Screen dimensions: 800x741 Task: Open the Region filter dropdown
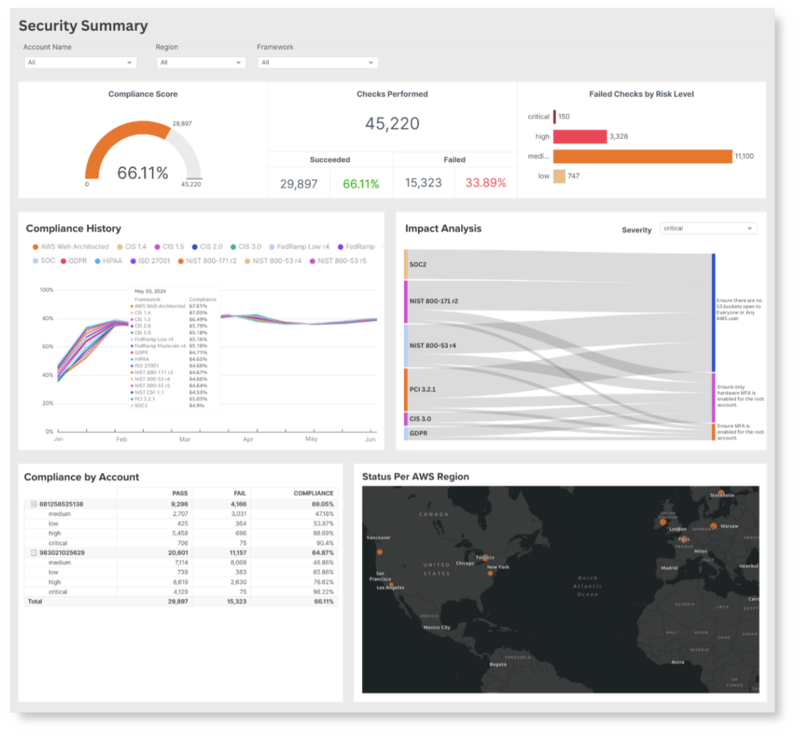point(197,62)
